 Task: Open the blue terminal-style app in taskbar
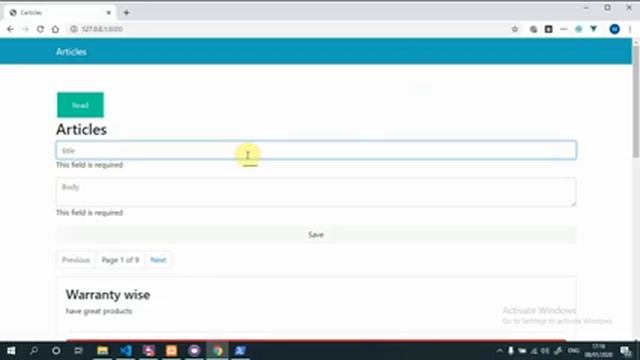pos(240,351)
